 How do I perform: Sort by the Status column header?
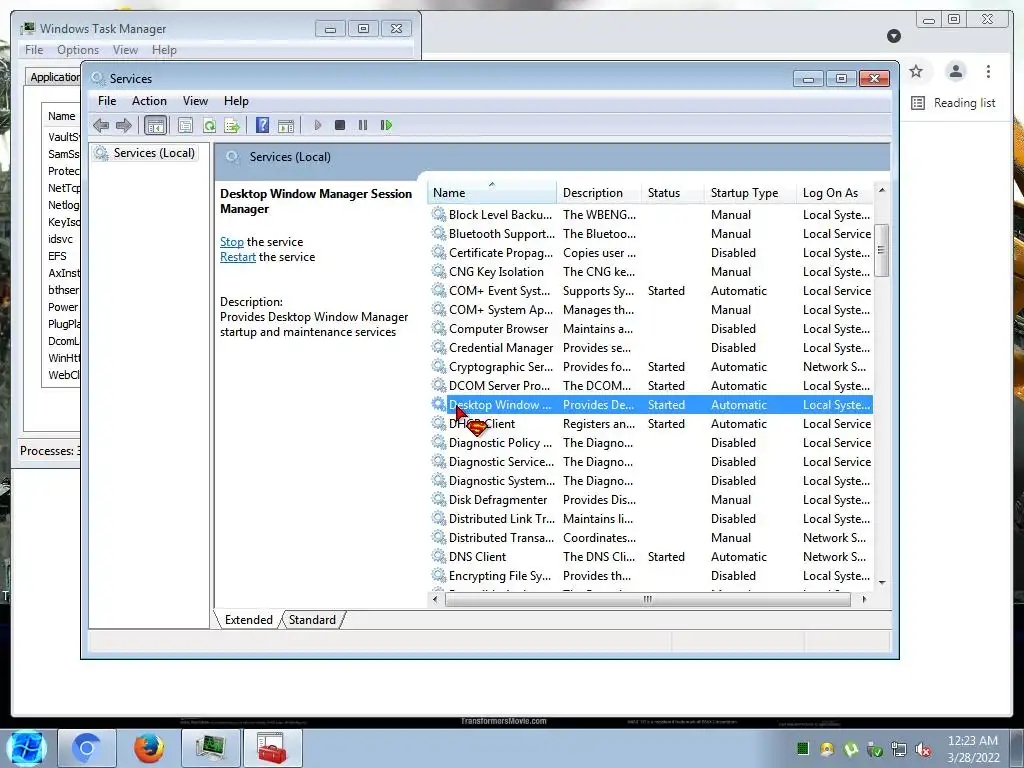(673, 193)
